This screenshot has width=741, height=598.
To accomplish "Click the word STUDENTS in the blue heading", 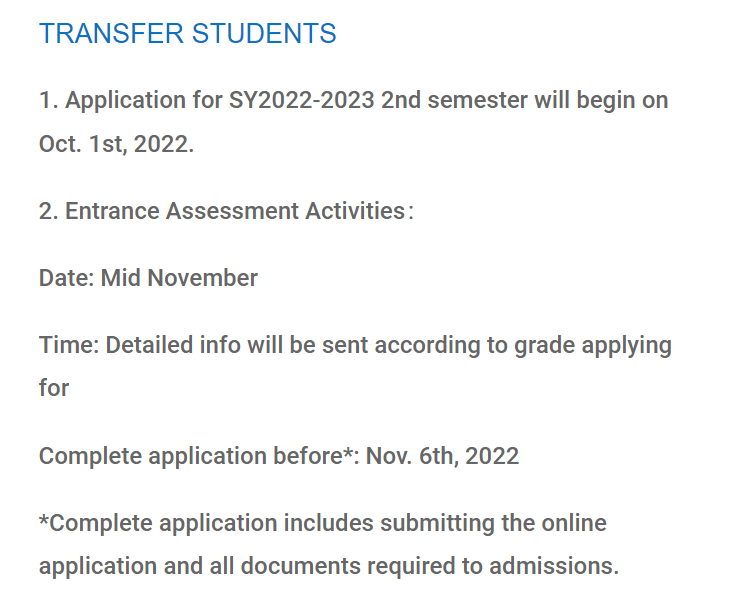I will (x=264, y=34).
